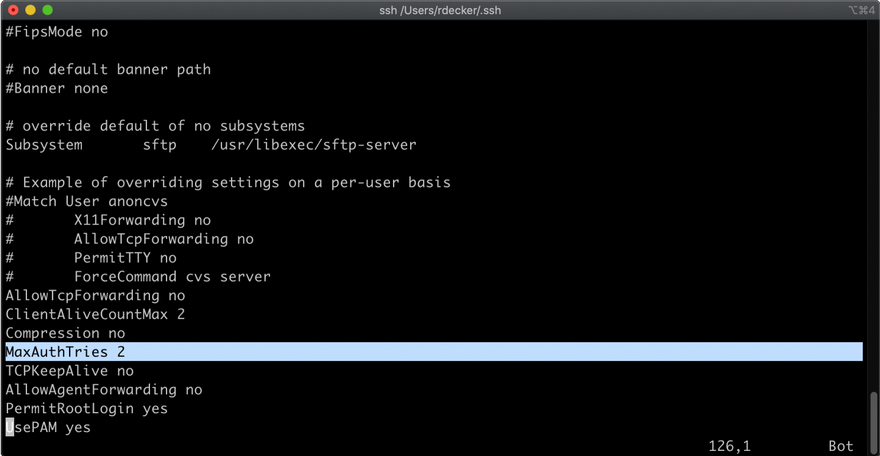Click the #Banner none line
Viewport: 880px width, 456px height.
(56, 88)
